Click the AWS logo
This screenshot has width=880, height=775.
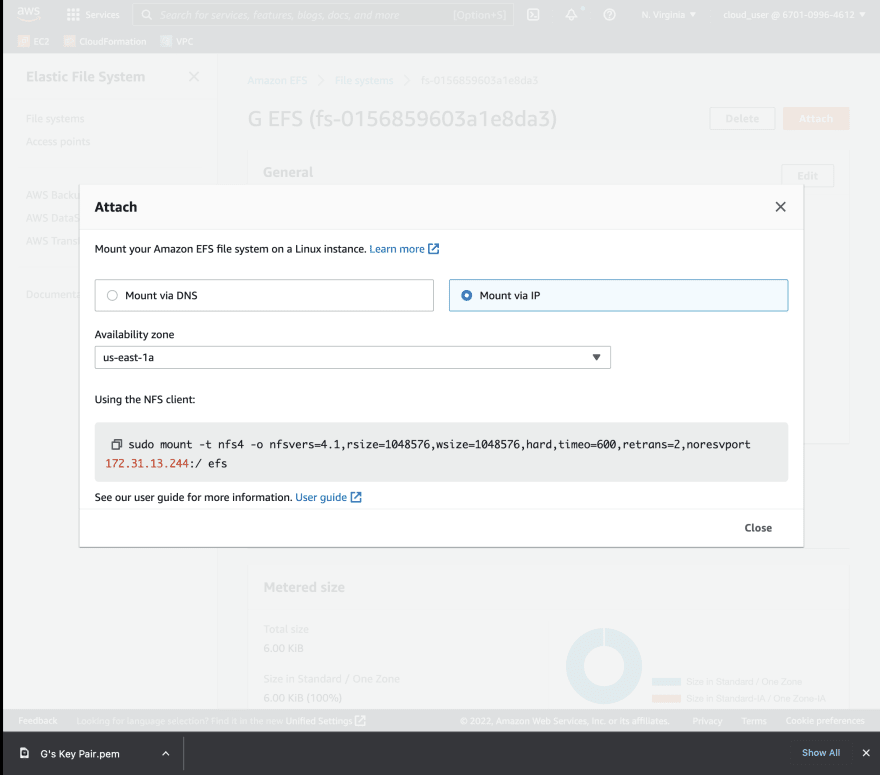29,14
